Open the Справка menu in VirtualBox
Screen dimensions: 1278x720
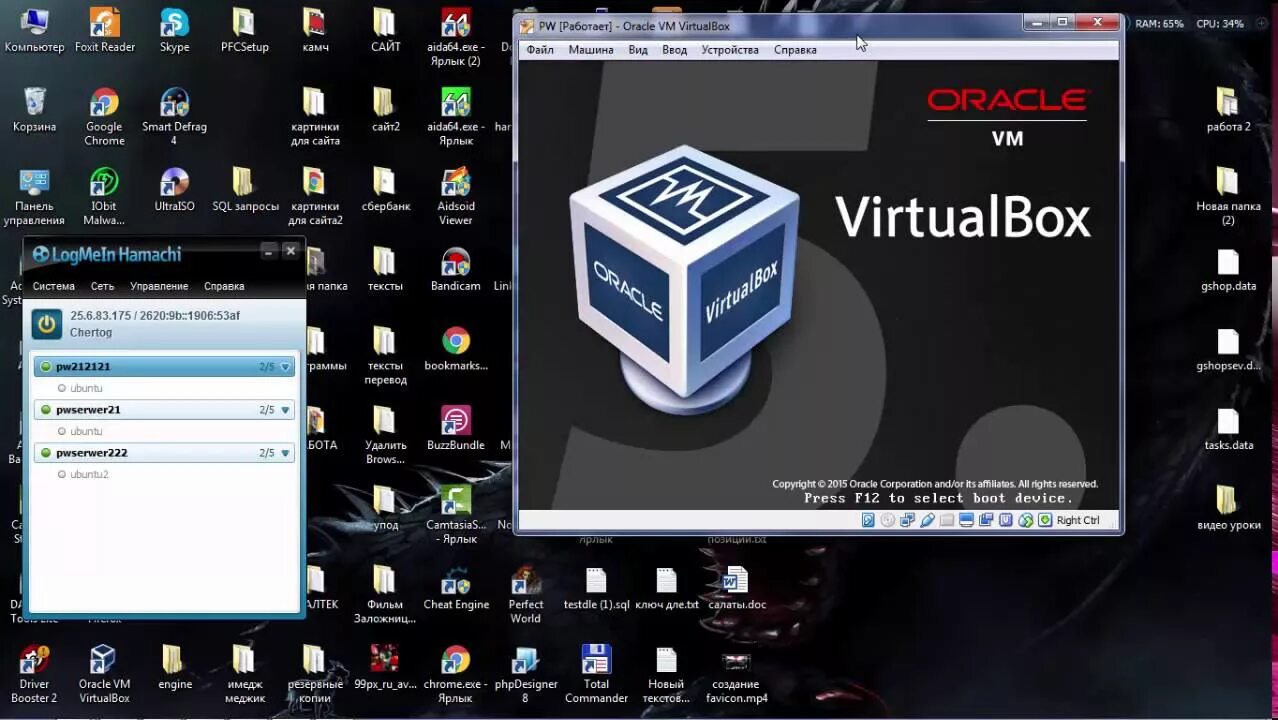(x=795, y=50)
